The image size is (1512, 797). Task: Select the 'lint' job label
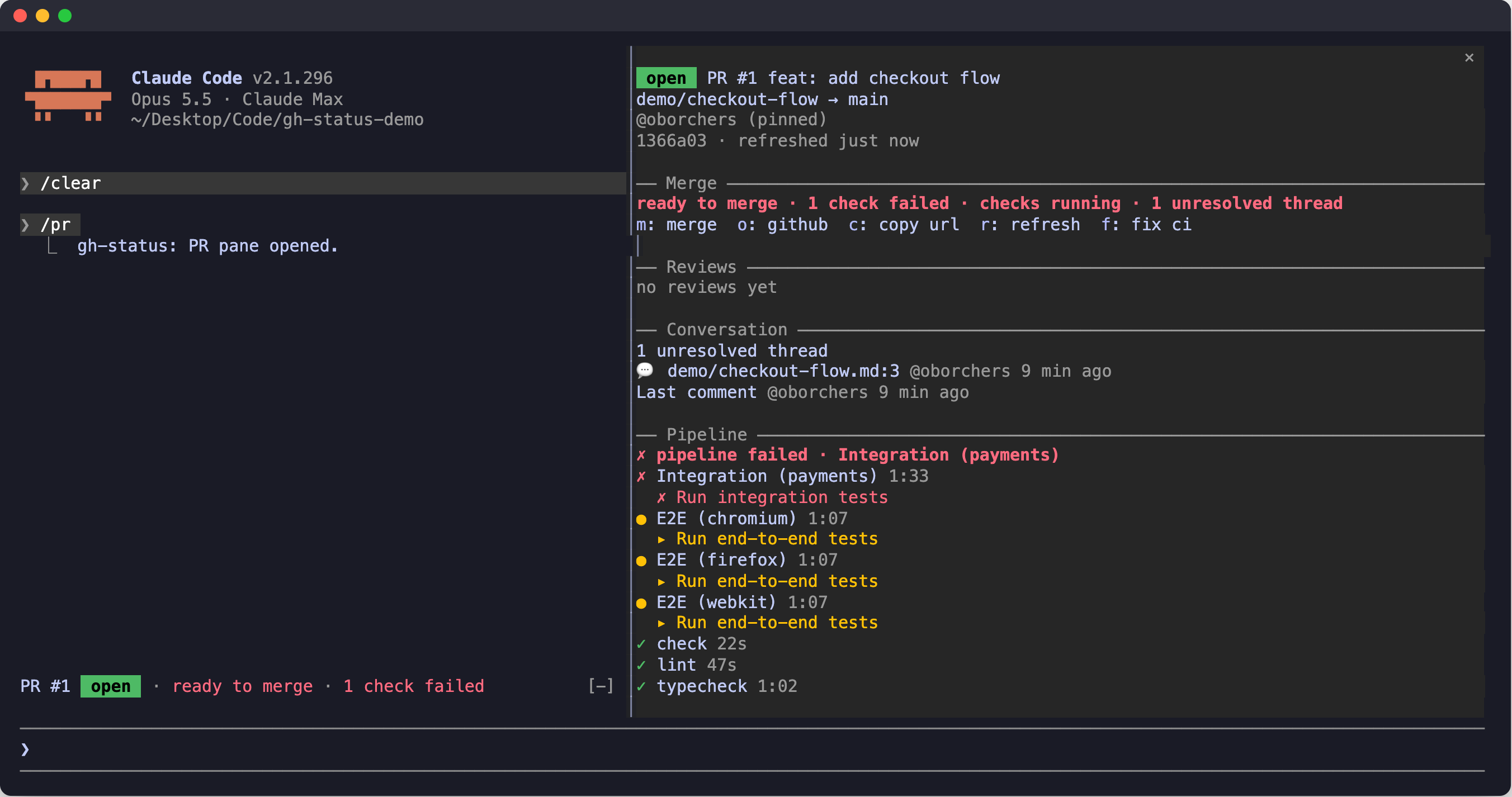click(676, 665)
